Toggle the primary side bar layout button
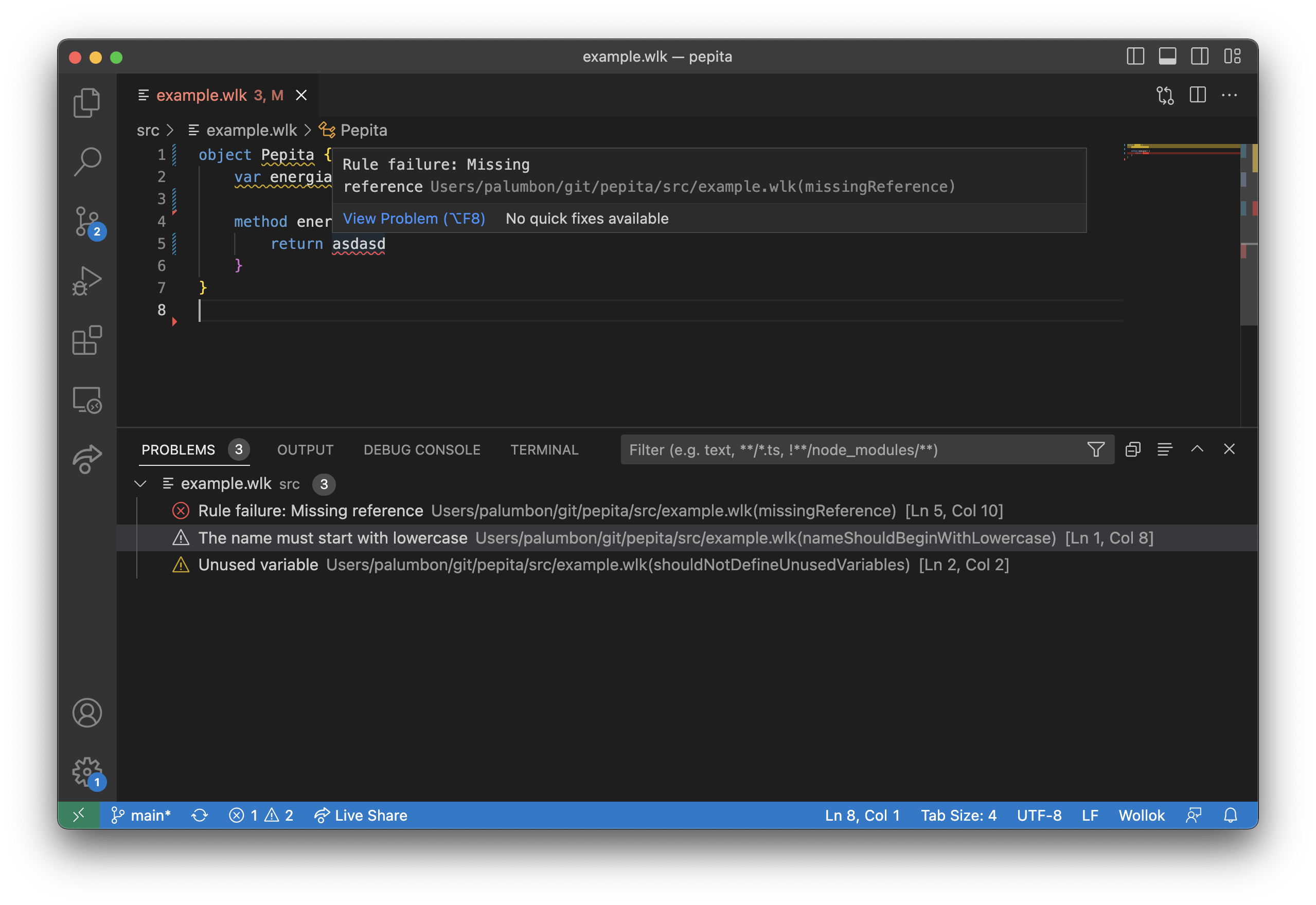The width and height of the screenshot is (1316, 905). pos(1135,57)
